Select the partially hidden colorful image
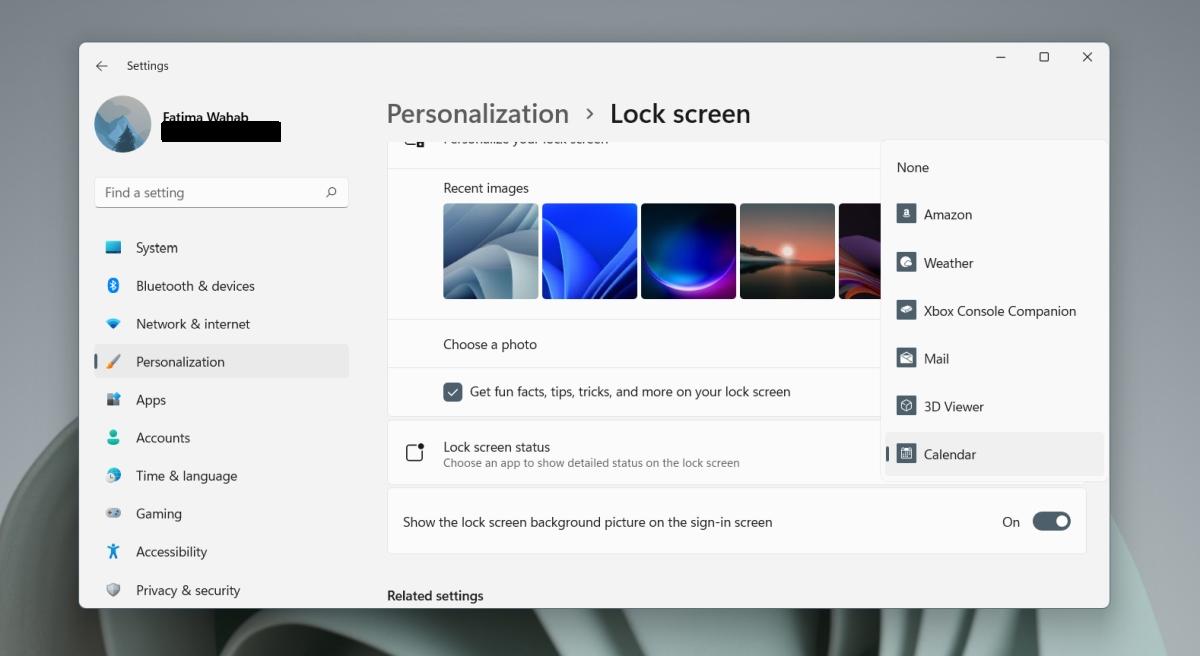 coord(859,251)
